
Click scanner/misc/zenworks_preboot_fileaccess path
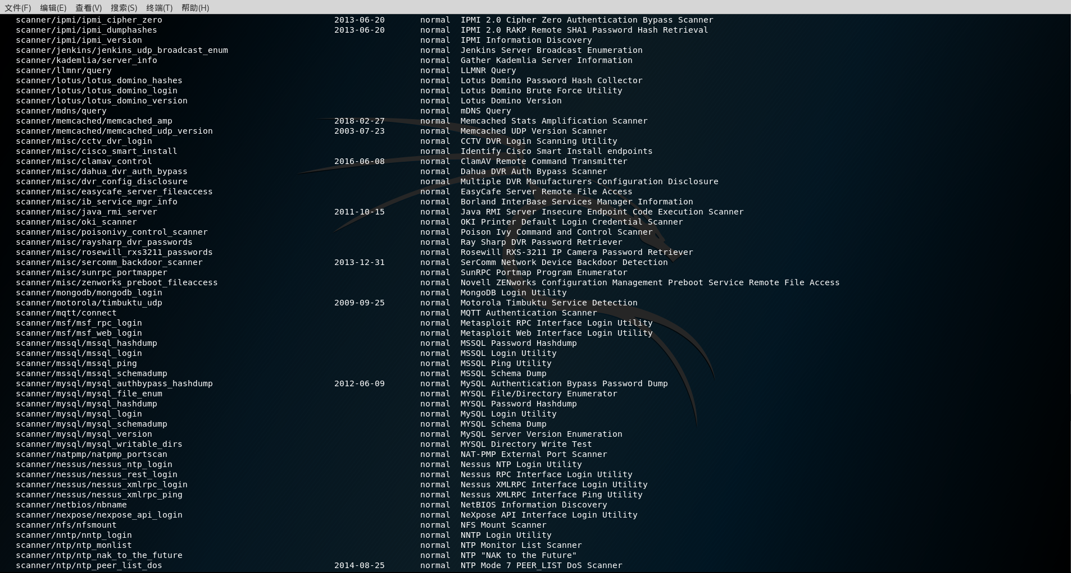[x=117, y=283]
